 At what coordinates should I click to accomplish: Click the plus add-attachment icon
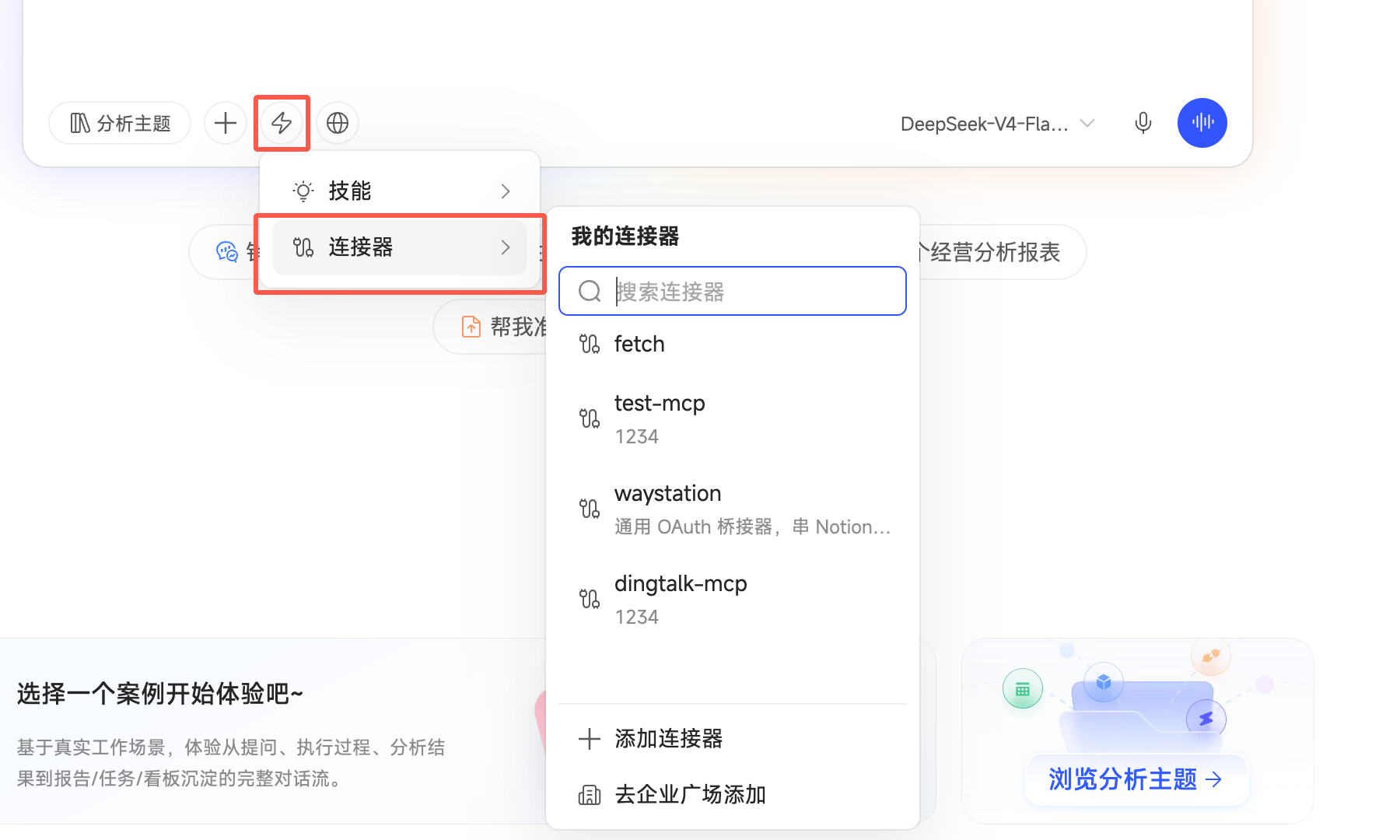click(x=226, y=123)
